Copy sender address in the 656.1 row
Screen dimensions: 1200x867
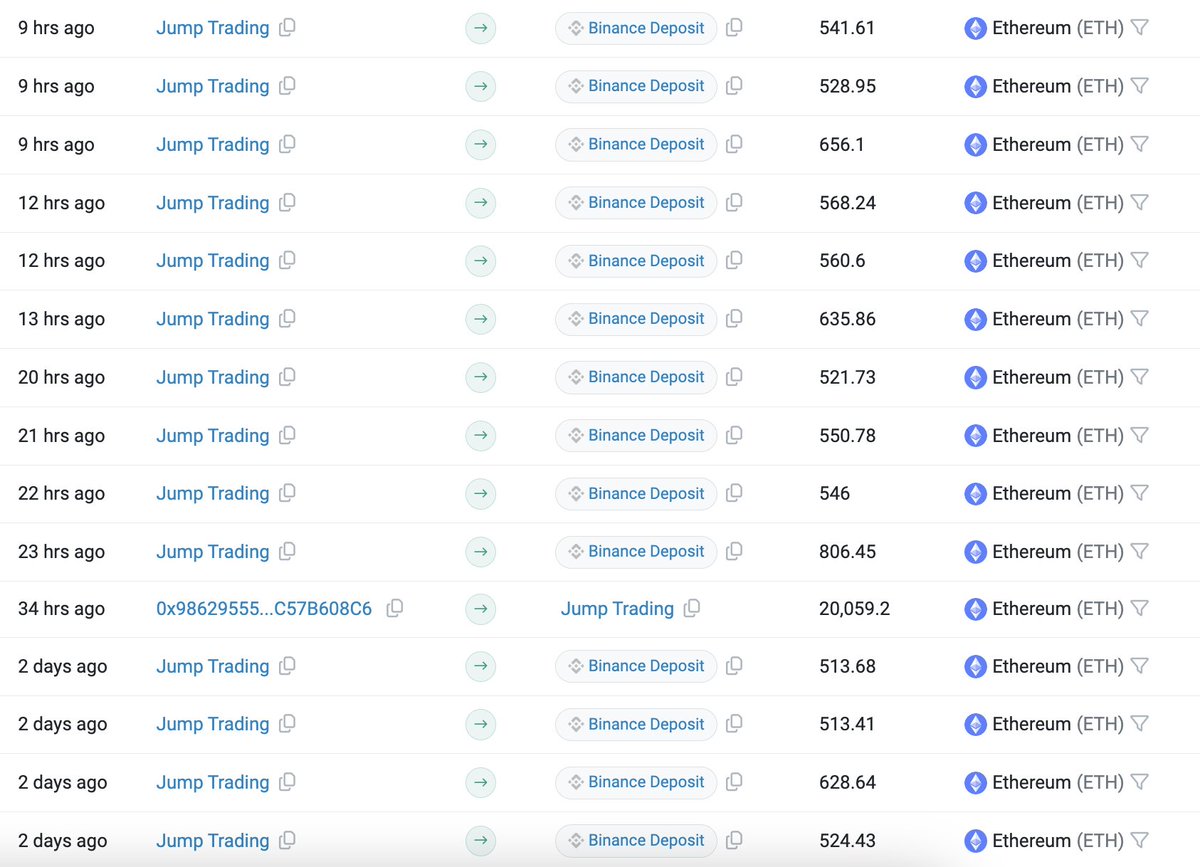[287, 144]
